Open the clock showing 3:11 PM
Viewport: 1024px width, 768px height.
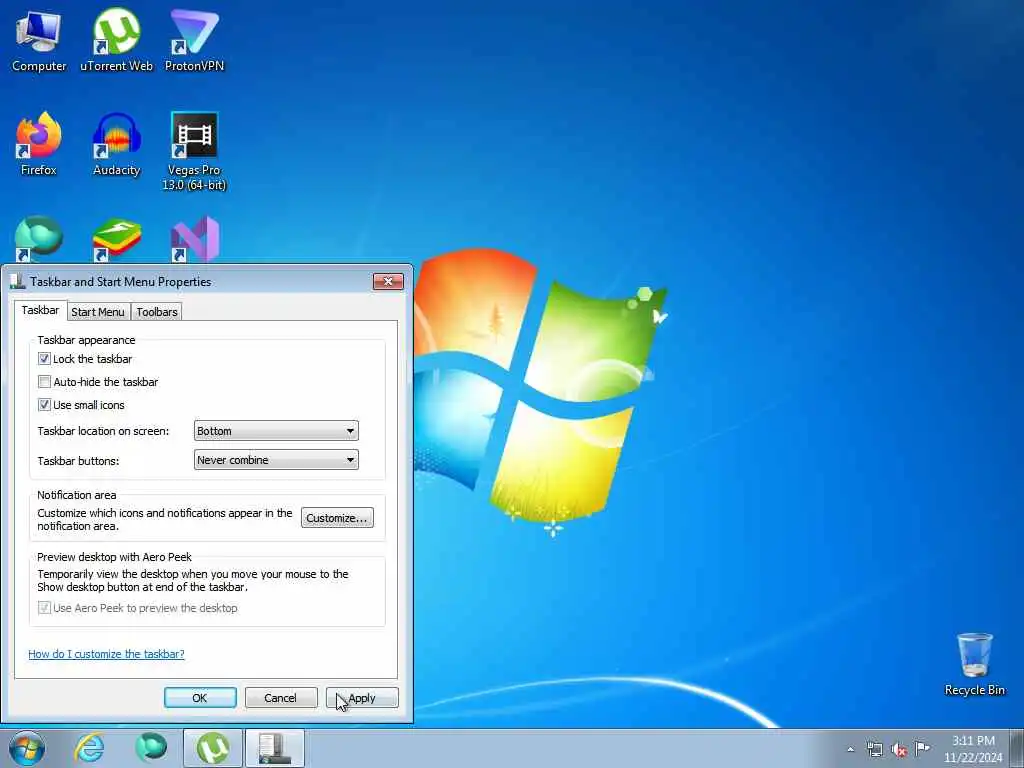pyautogui.click(x=973, y=749)
